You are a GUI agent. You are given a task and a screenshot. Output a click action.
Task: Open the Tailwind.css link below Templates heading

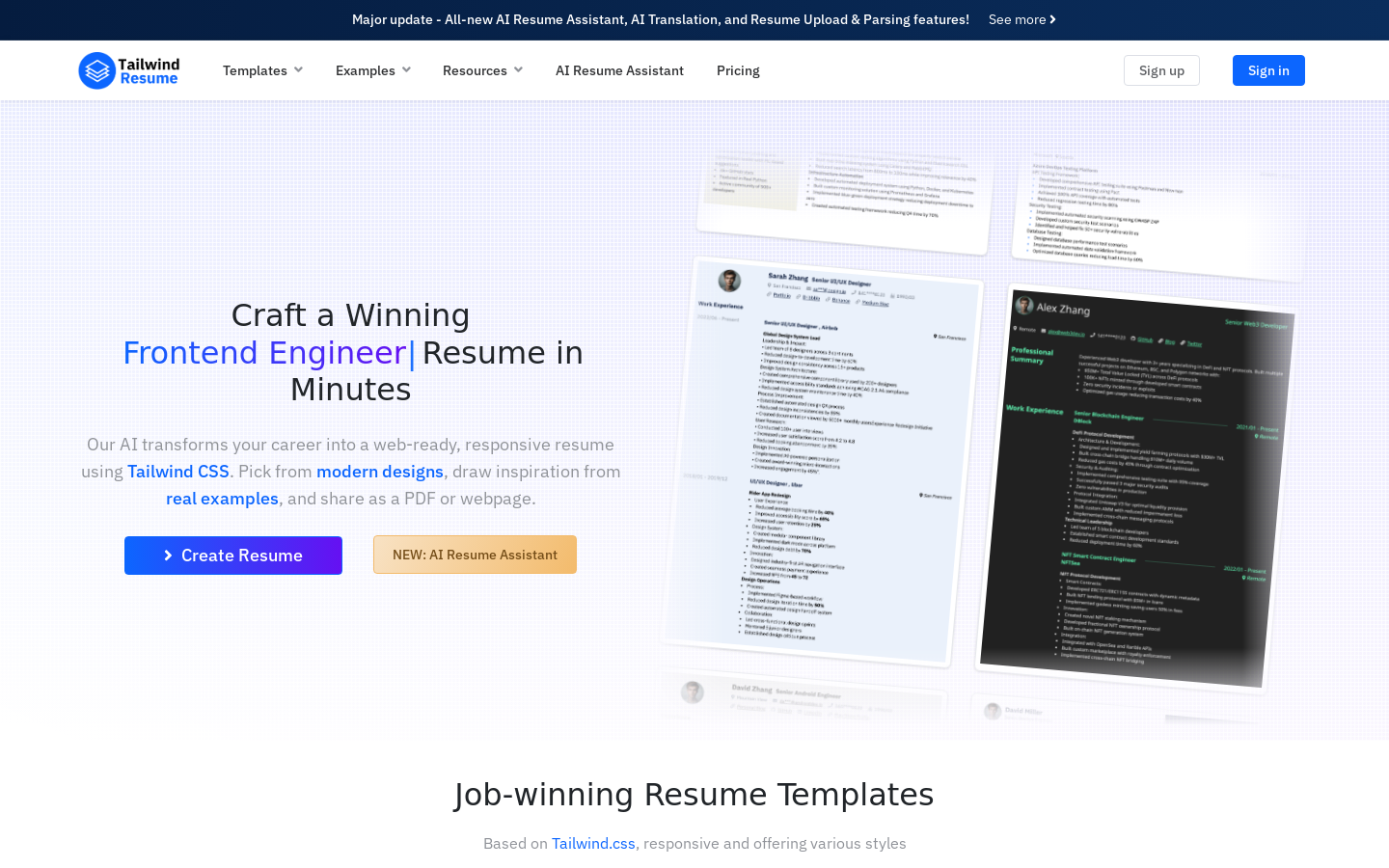click(x=593, y=843)
